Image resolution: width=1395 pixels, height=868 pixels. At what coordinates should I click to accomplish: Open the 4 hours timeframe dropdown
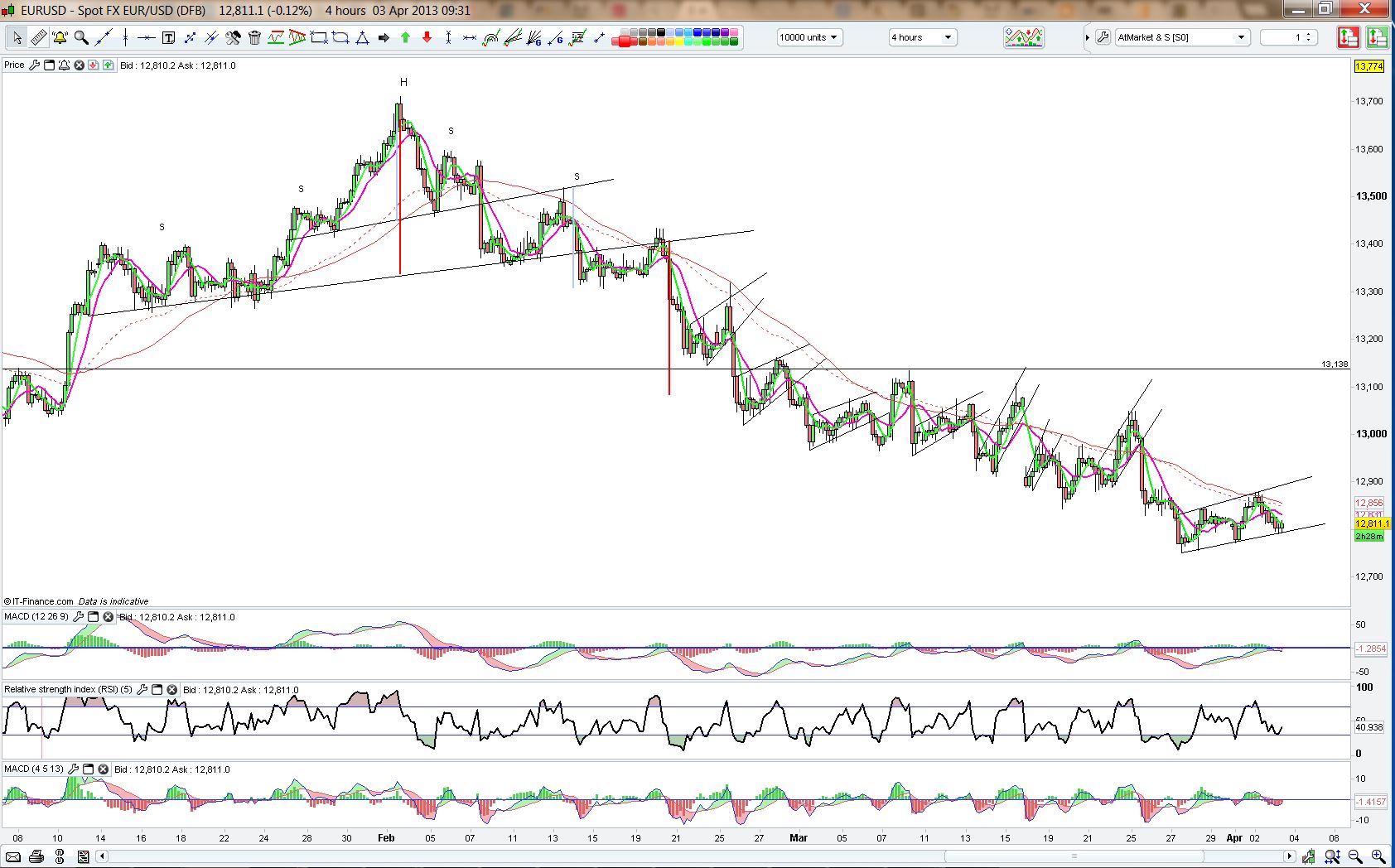(x=922, y=37)
